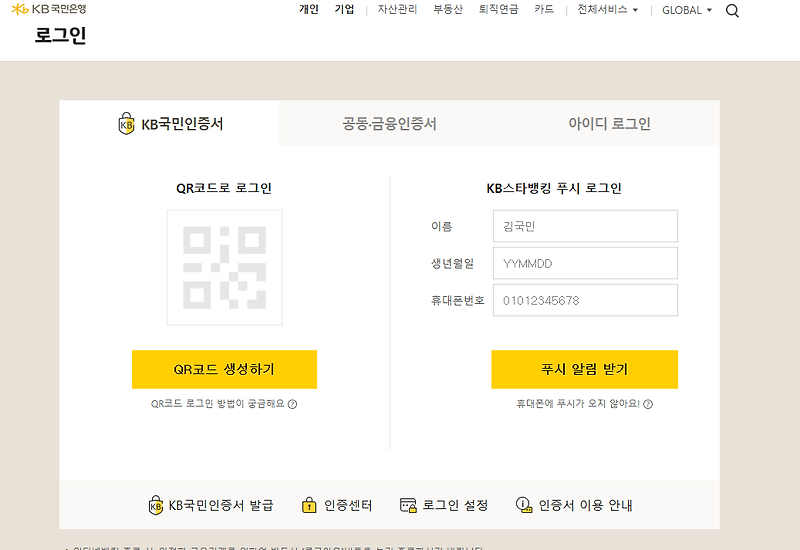
Task: Click the 인증센터 lock icon
Action: point(309,505)
